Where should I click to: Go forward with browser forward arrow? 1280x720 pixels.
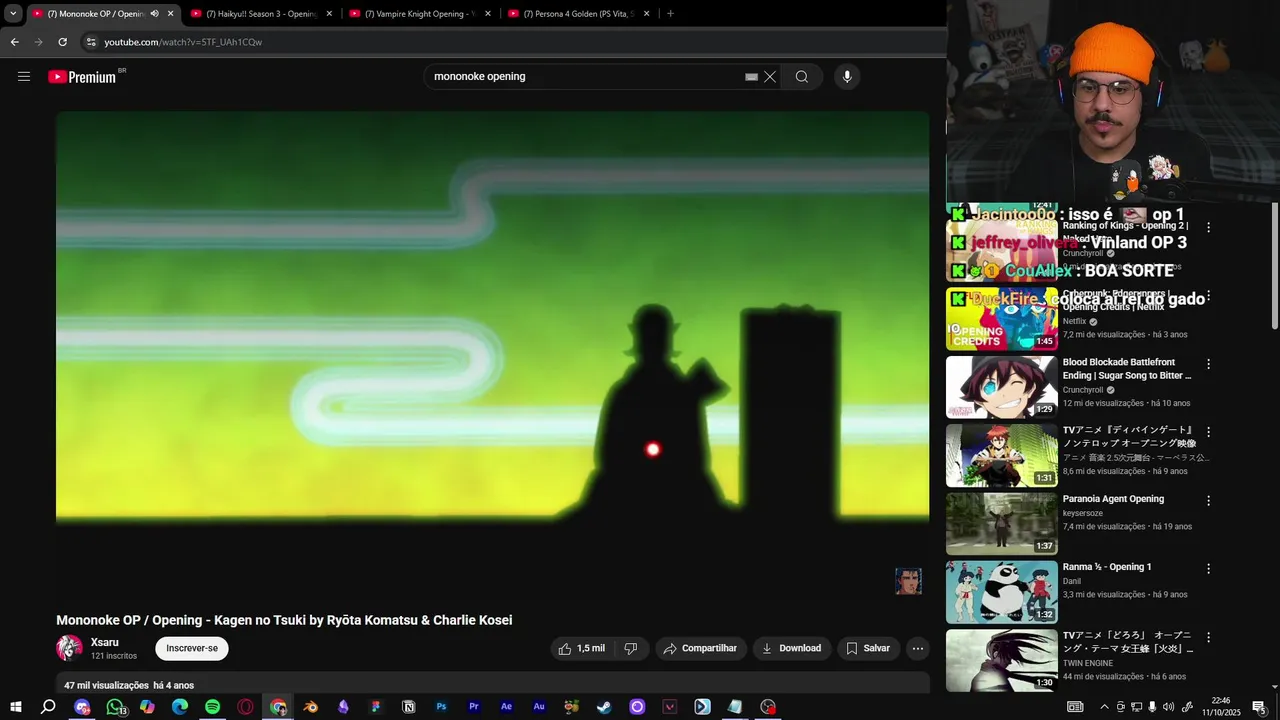click(x=38, y=42)
